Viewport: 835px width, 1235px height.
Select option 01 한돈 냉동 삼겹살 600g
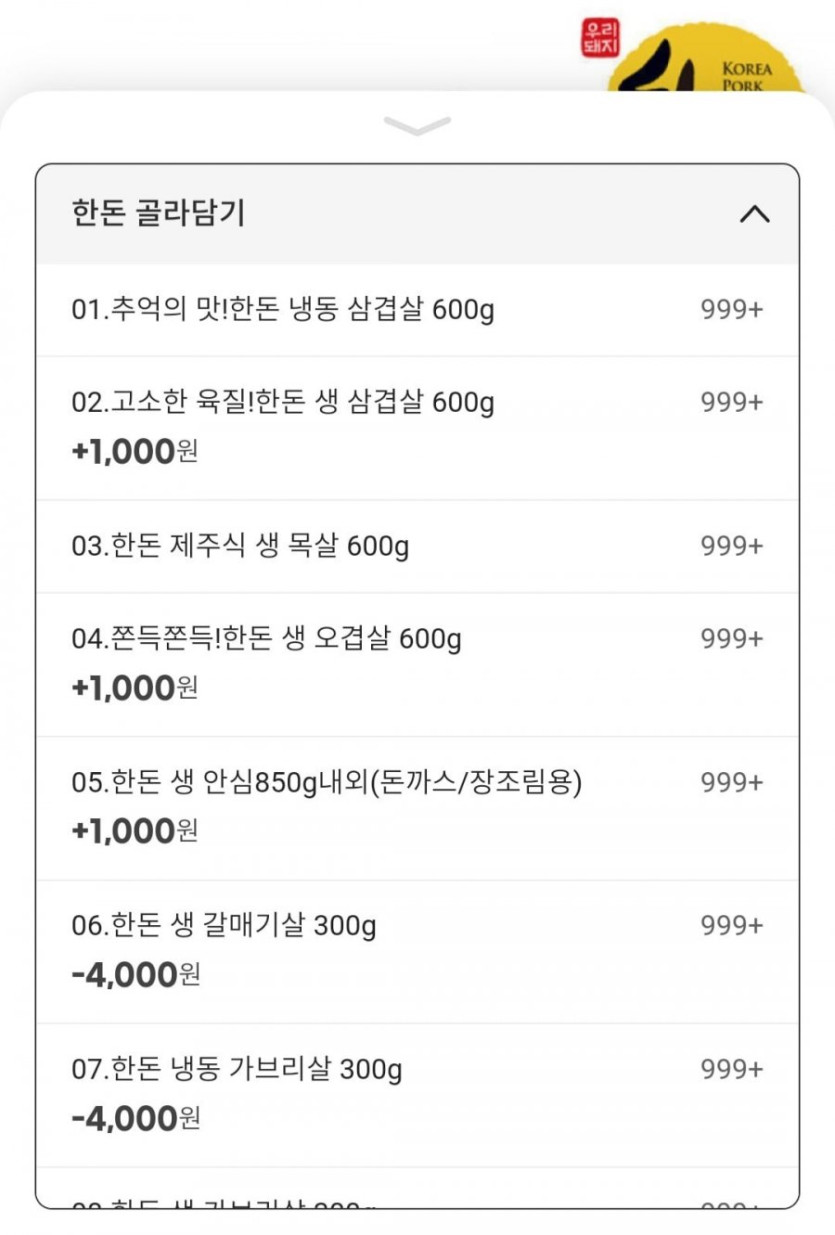[x=283, y=310]
